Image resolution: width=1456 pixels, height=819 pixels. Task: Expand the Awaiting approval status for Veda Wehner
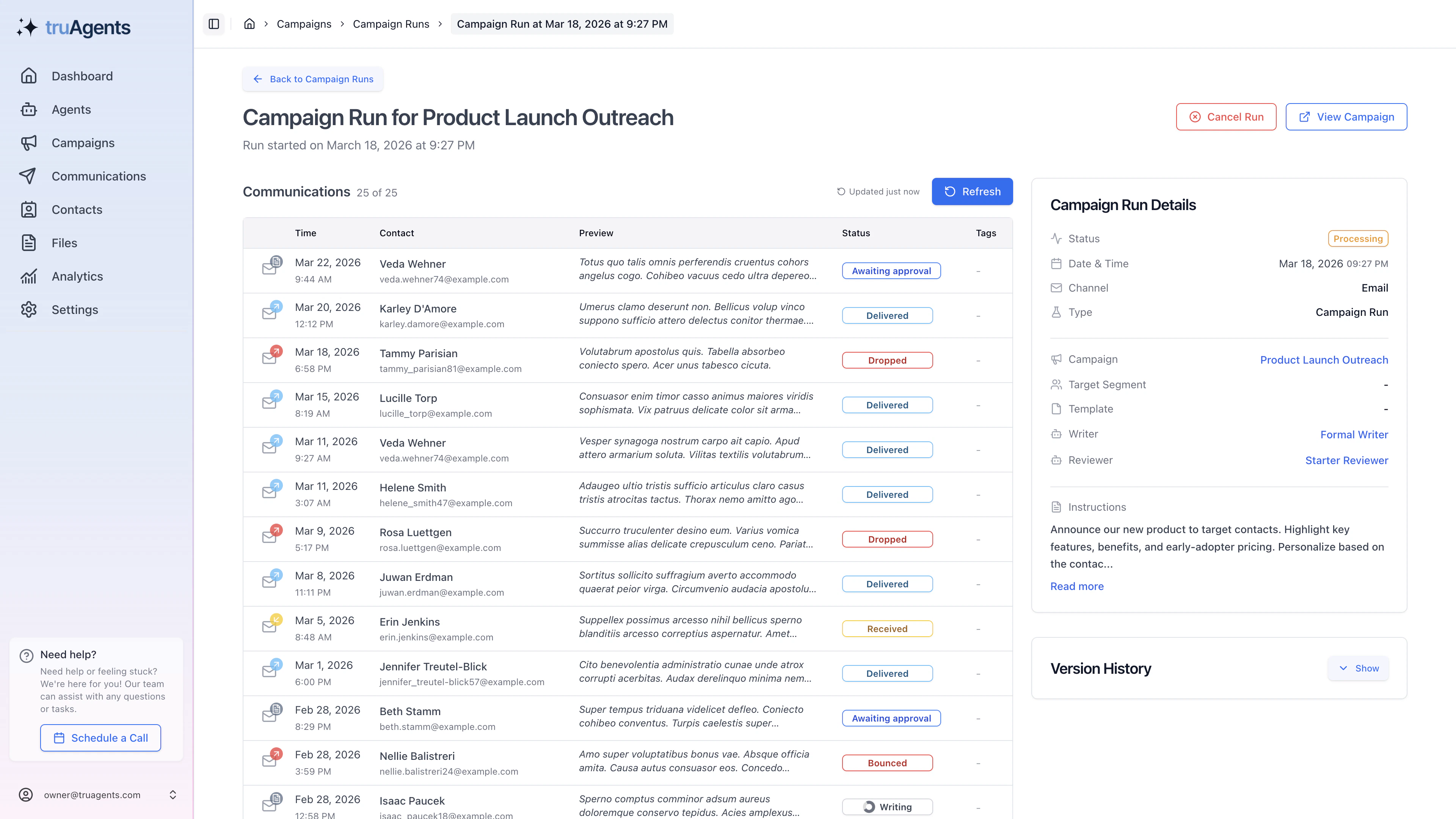(x=891, y=271)
